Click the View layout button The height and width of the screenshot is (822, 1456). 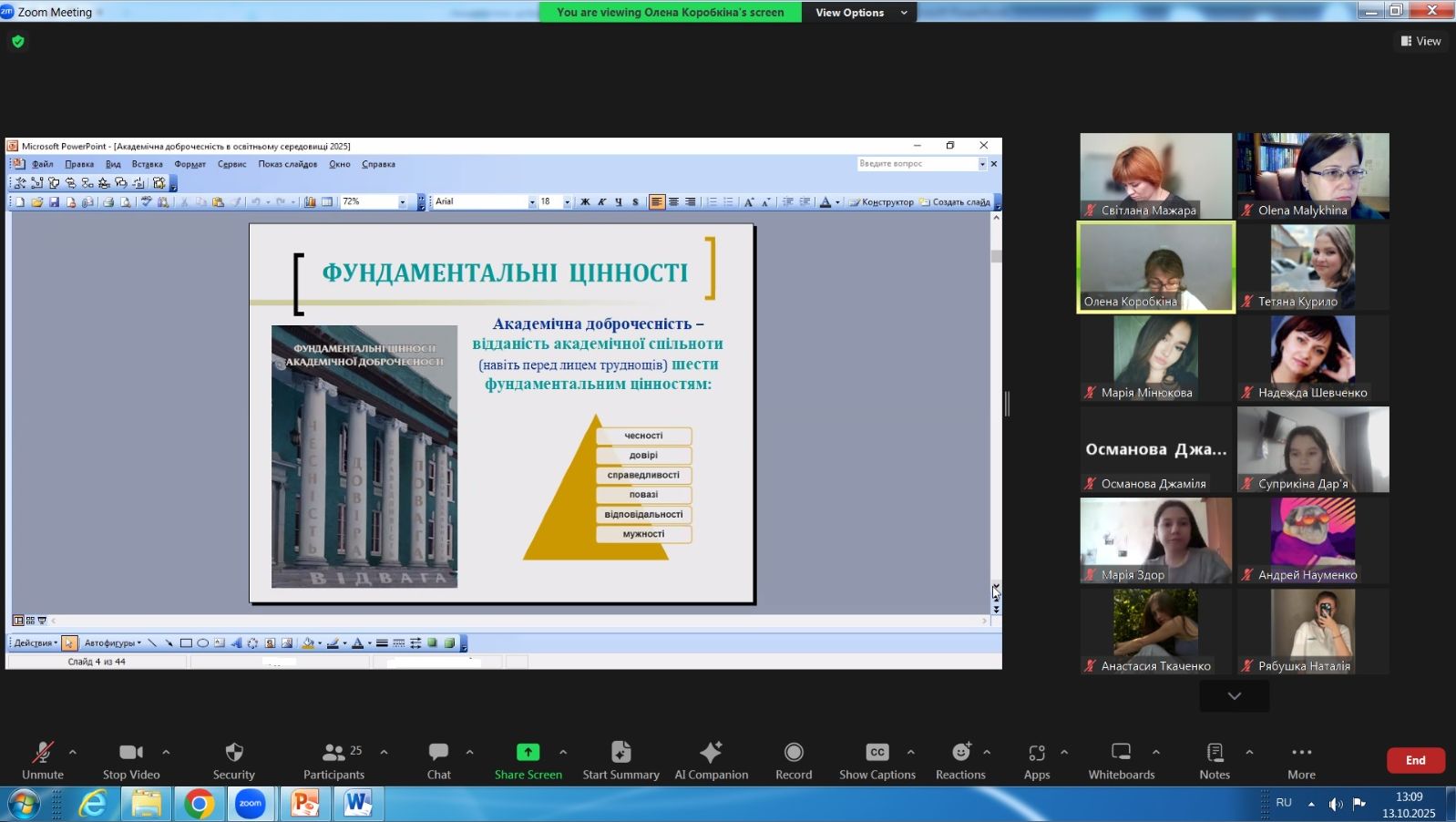(1420, 41)
